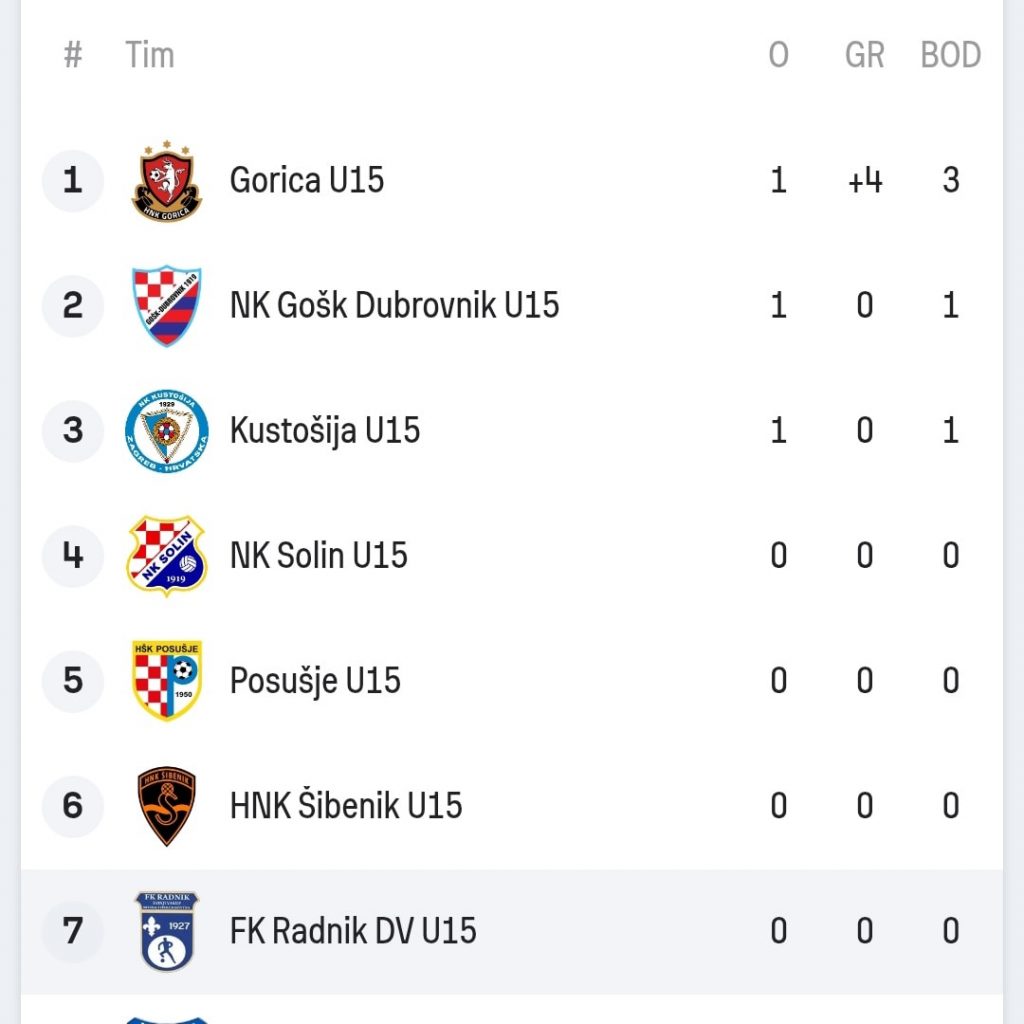
Task: Tap the Kustošija U15 club logo
Action: [167, 431]
